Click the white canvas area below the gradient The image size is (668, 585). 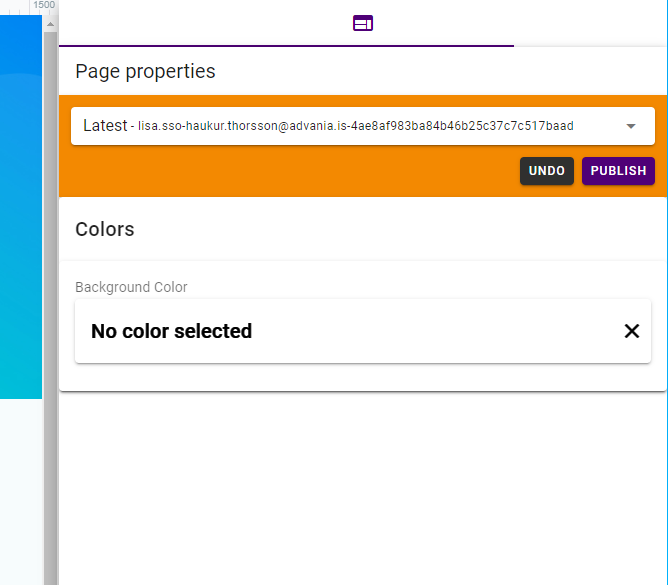(x=21, y=492)
